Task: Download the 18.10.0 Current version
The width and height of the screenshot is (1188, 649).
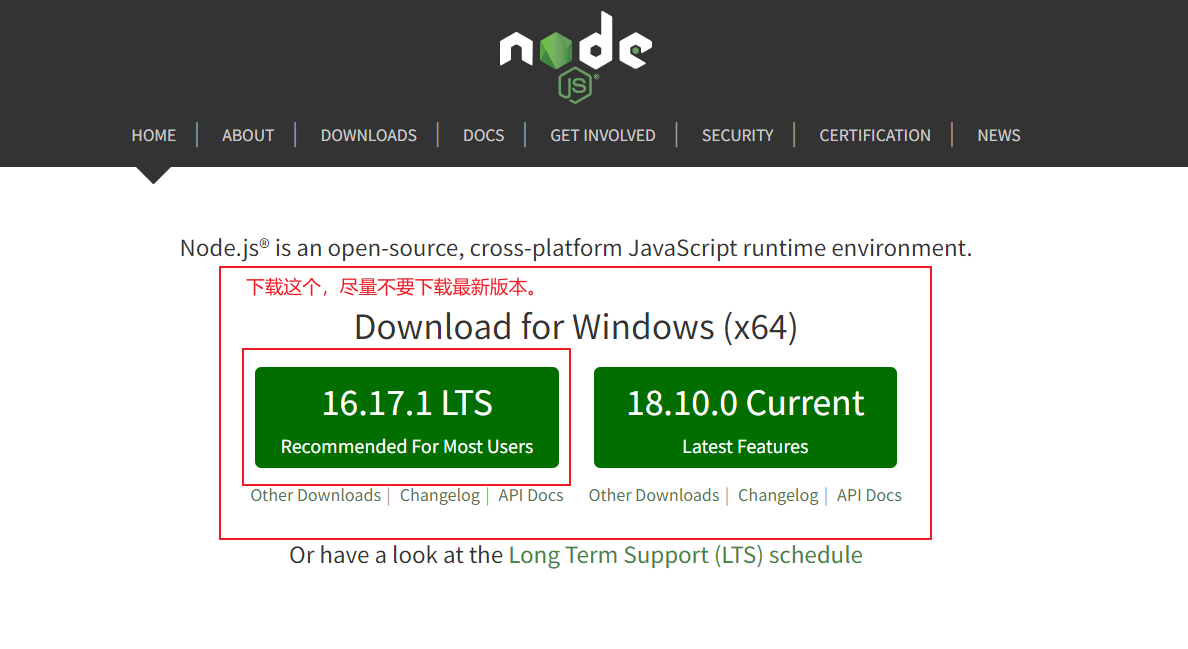Action: pos(746,417)
